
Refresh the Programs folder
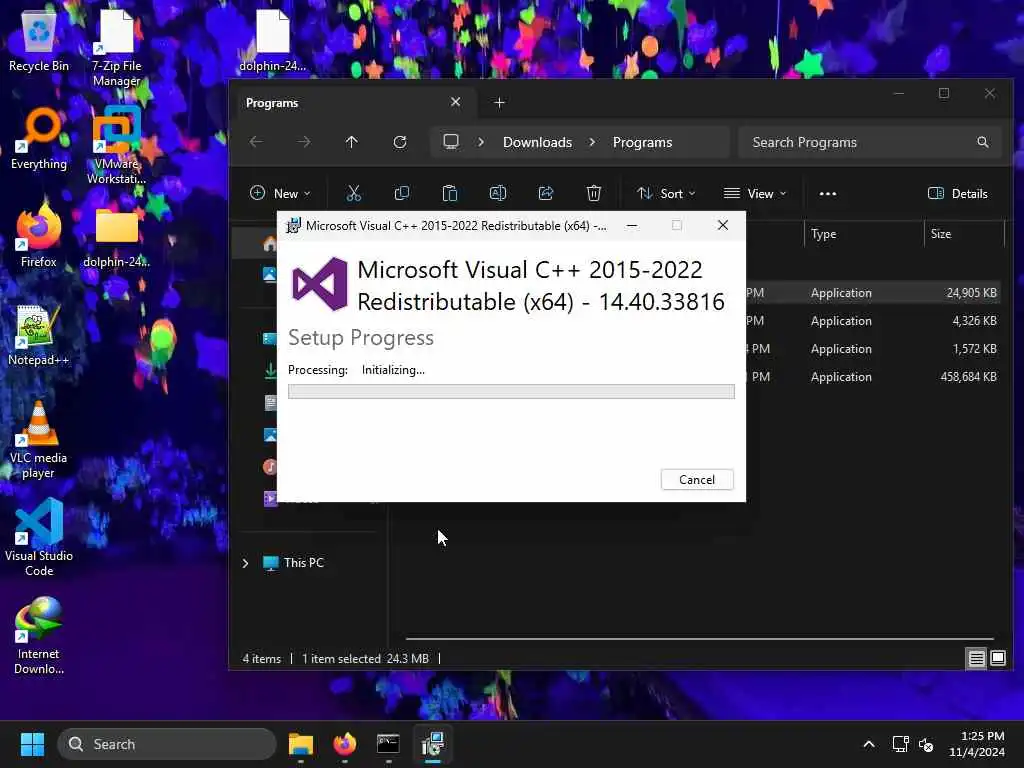pos(400,142)
